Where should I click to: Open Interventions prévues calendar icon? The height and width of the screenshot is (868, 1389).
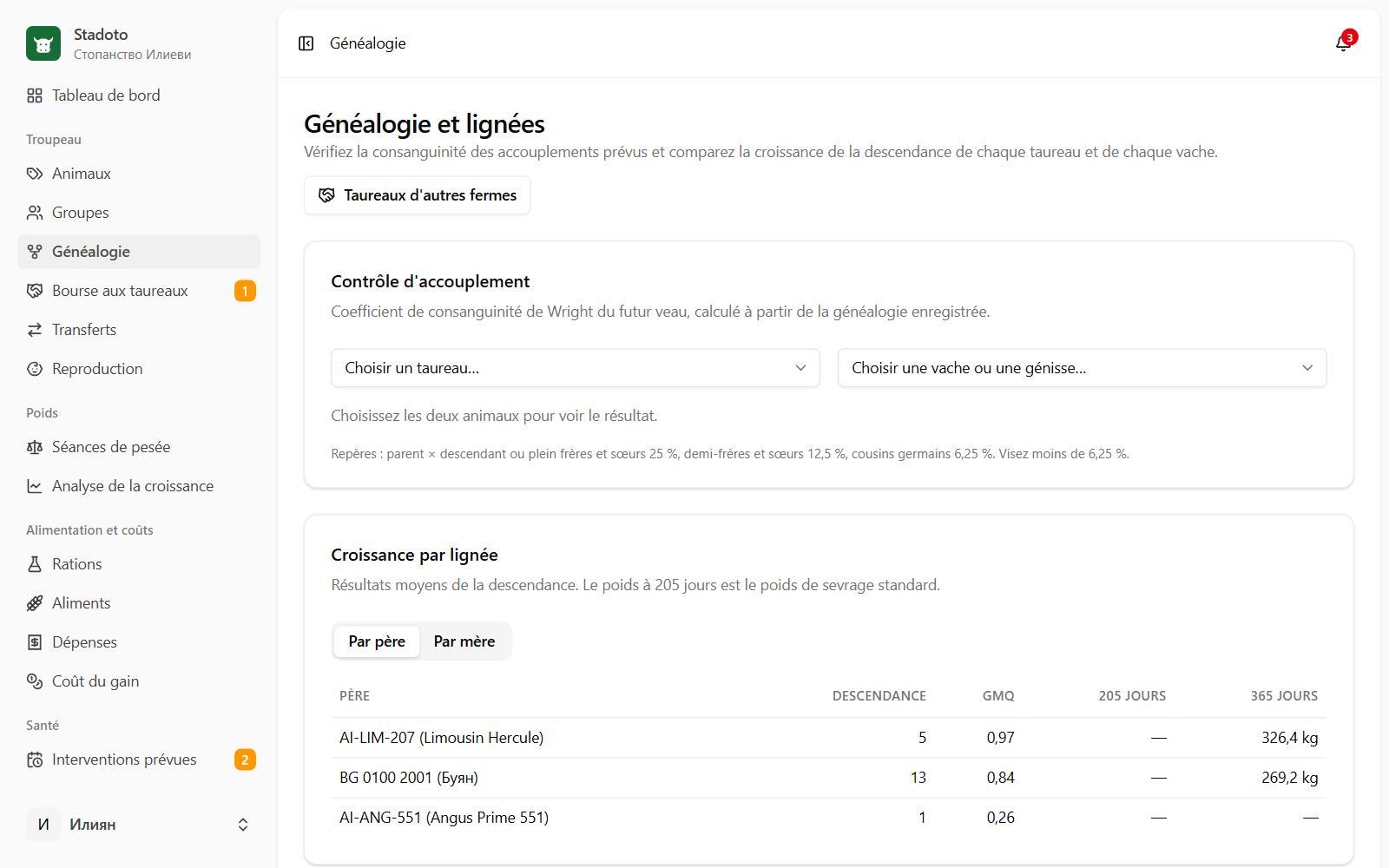click(35, 759)
